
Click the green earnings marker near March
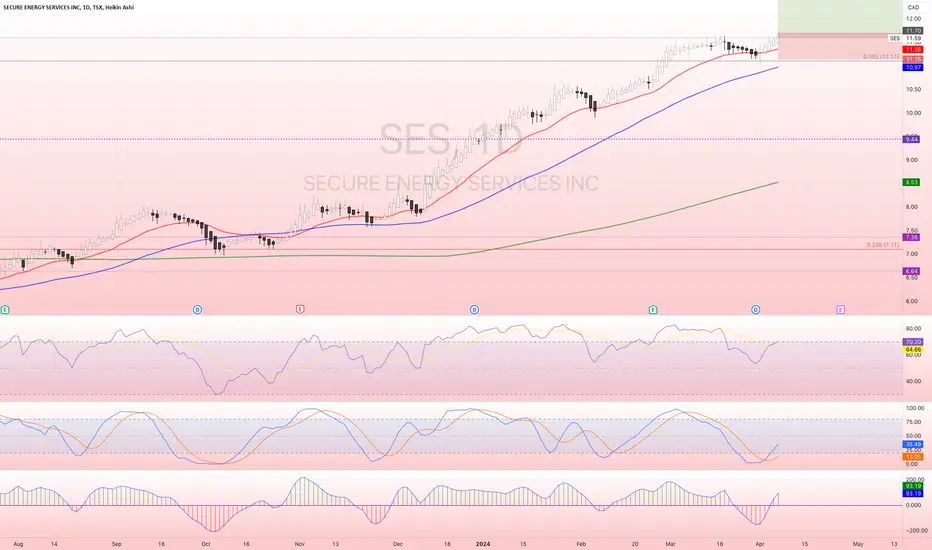pos(653,309)
